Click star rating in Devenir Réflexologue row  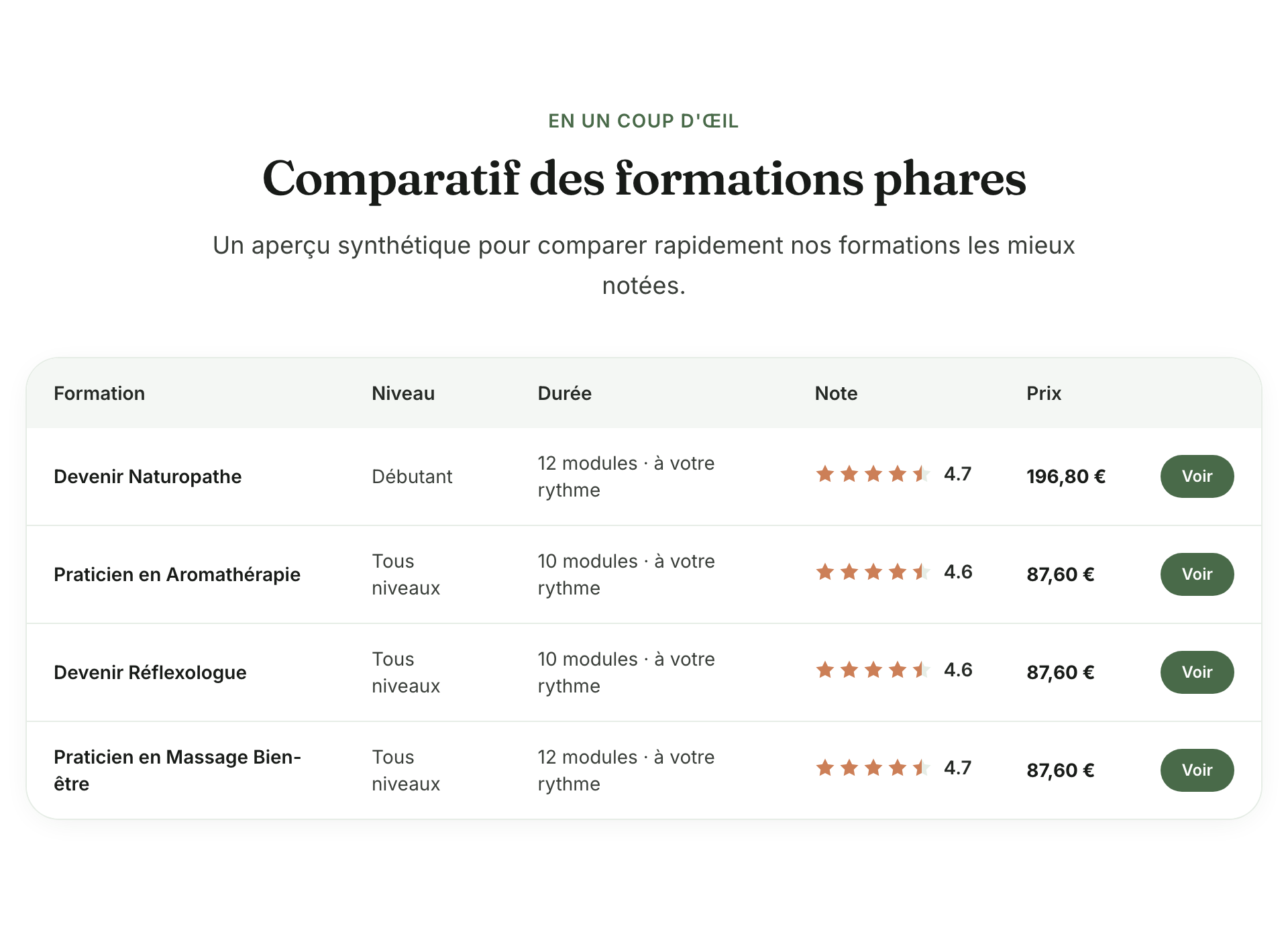click(873, 670)
